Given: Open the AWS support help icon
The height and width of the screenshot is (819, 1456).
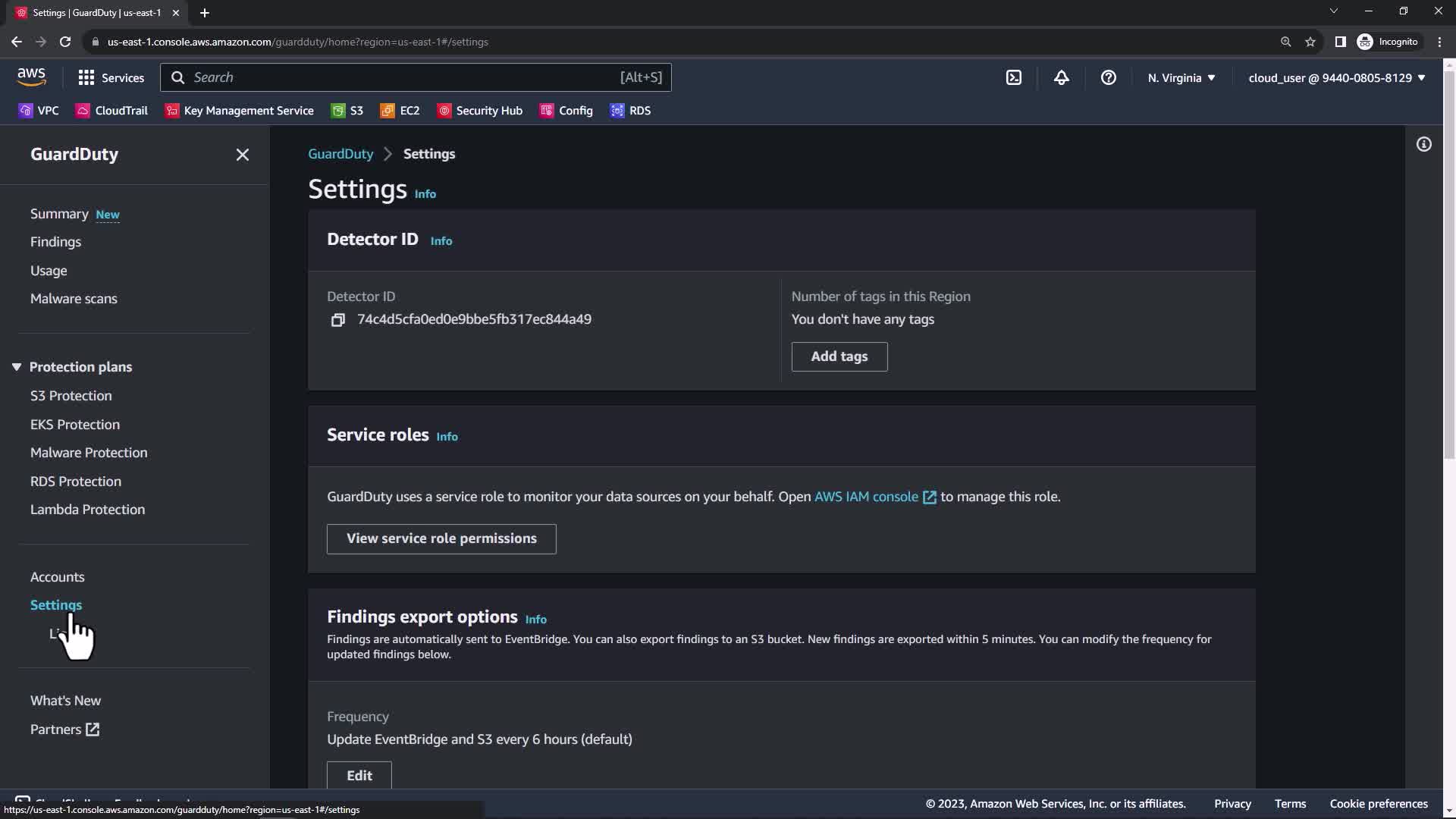Looking at the screenshot, I should pyautogui.click(x=1108, y=77).
